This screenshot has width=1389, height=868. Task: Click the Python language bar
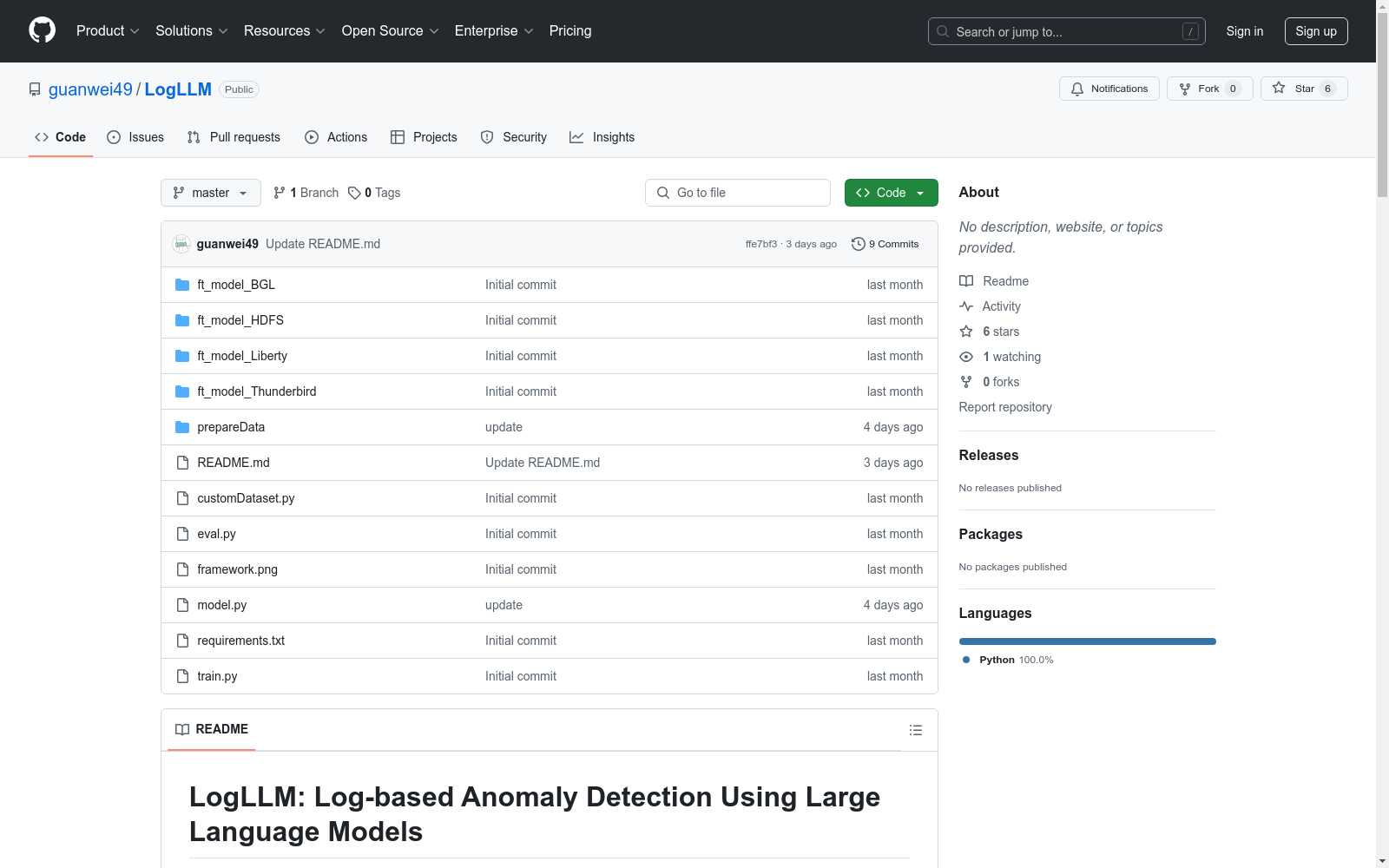[1088, 641]
